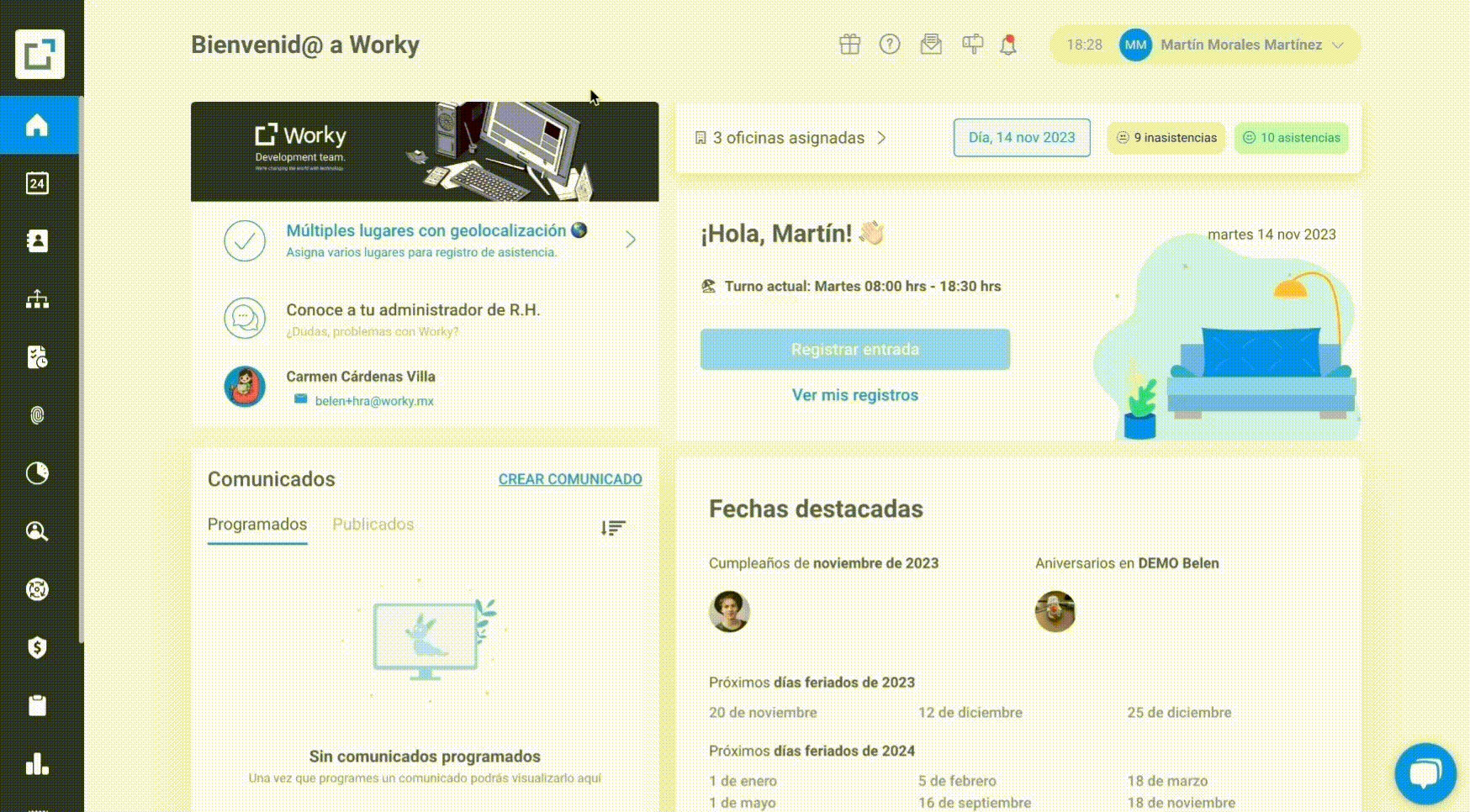Image resolution: width=1470 pixels, height=812 pixels.
Task: Click belen+hra@worky.mx email link
Action: click(x=374, y=401)
